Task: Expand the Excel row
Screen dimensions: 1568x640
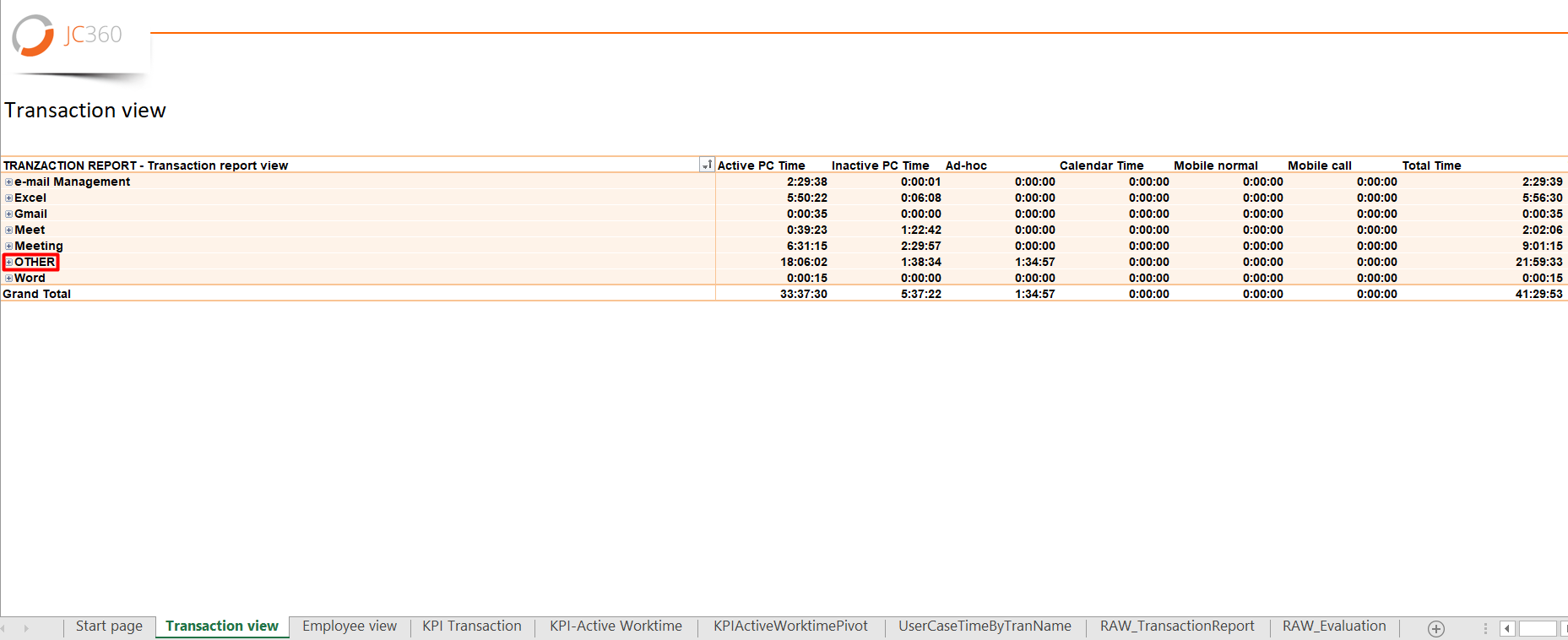Action: pyautogui.click(x=8, y=198)
